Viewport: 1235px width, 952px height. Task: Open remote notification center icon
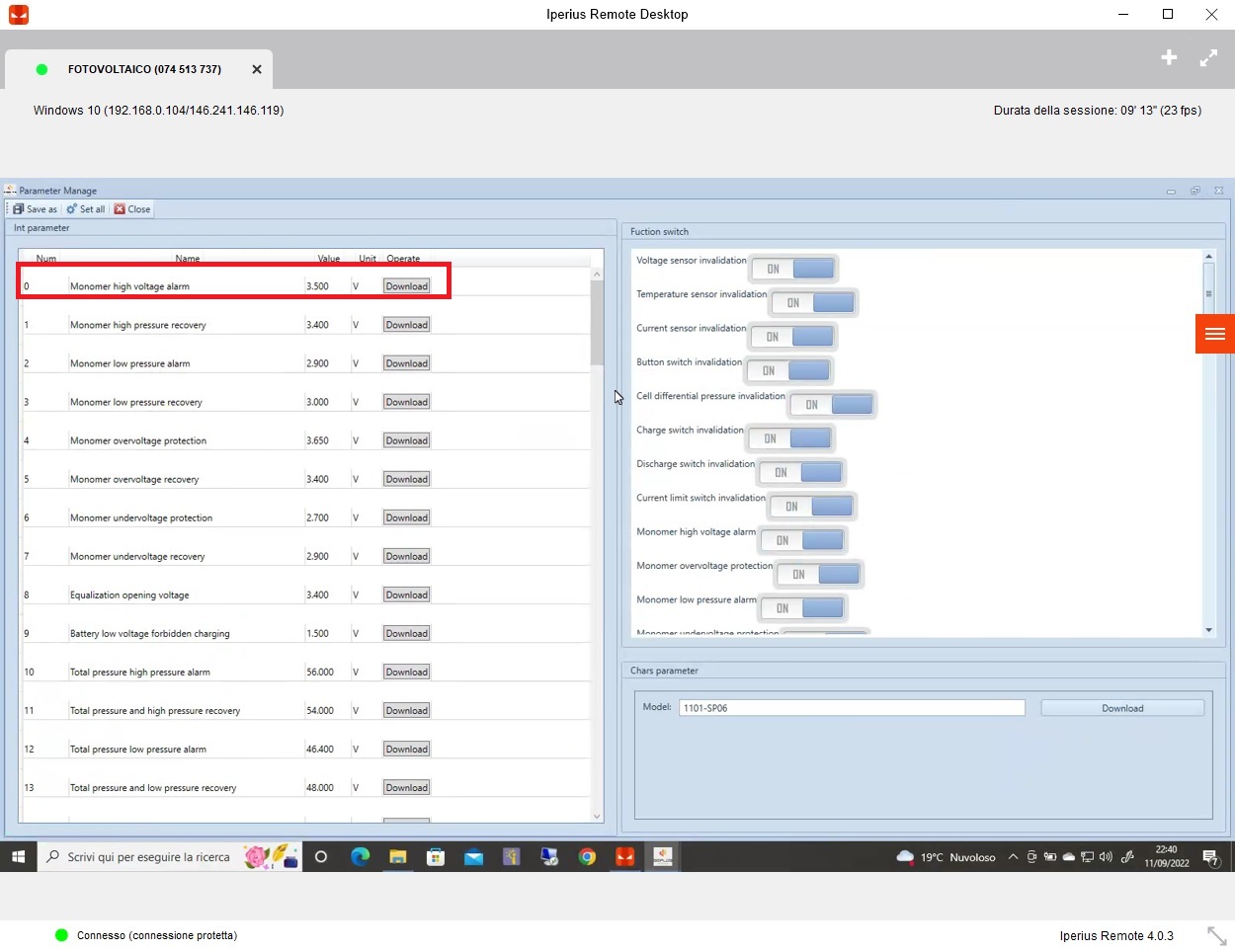click(x=1211, y=857)
